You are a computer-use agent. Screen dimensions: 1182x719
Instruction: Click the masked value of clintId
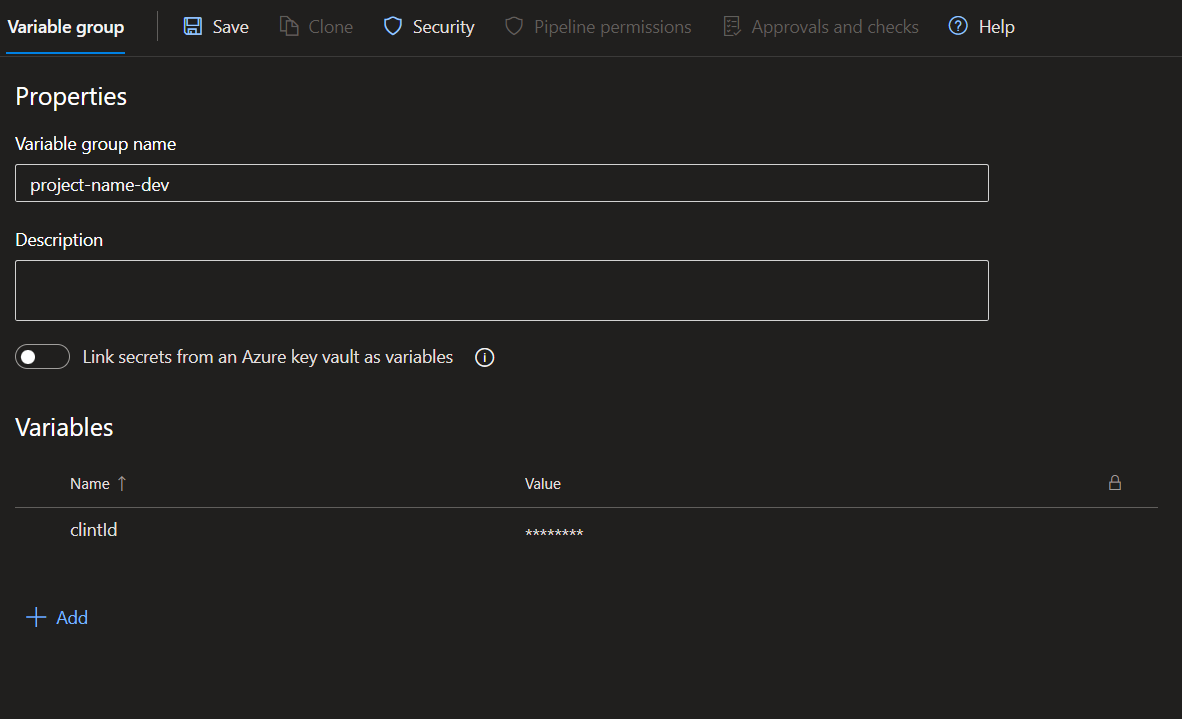554,534
